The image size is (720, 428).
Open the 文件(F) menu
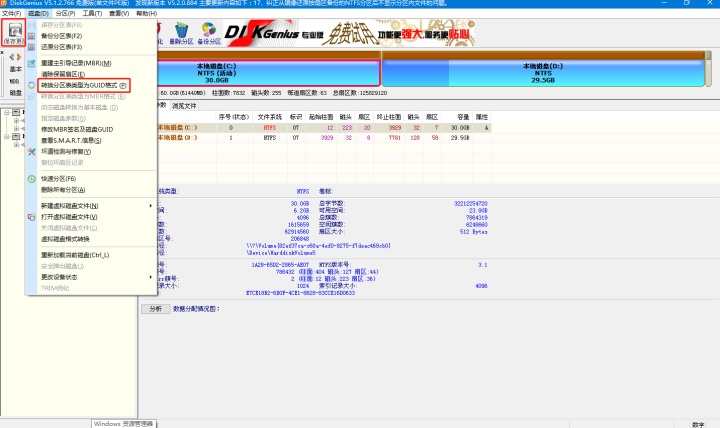tap(11, 13)
